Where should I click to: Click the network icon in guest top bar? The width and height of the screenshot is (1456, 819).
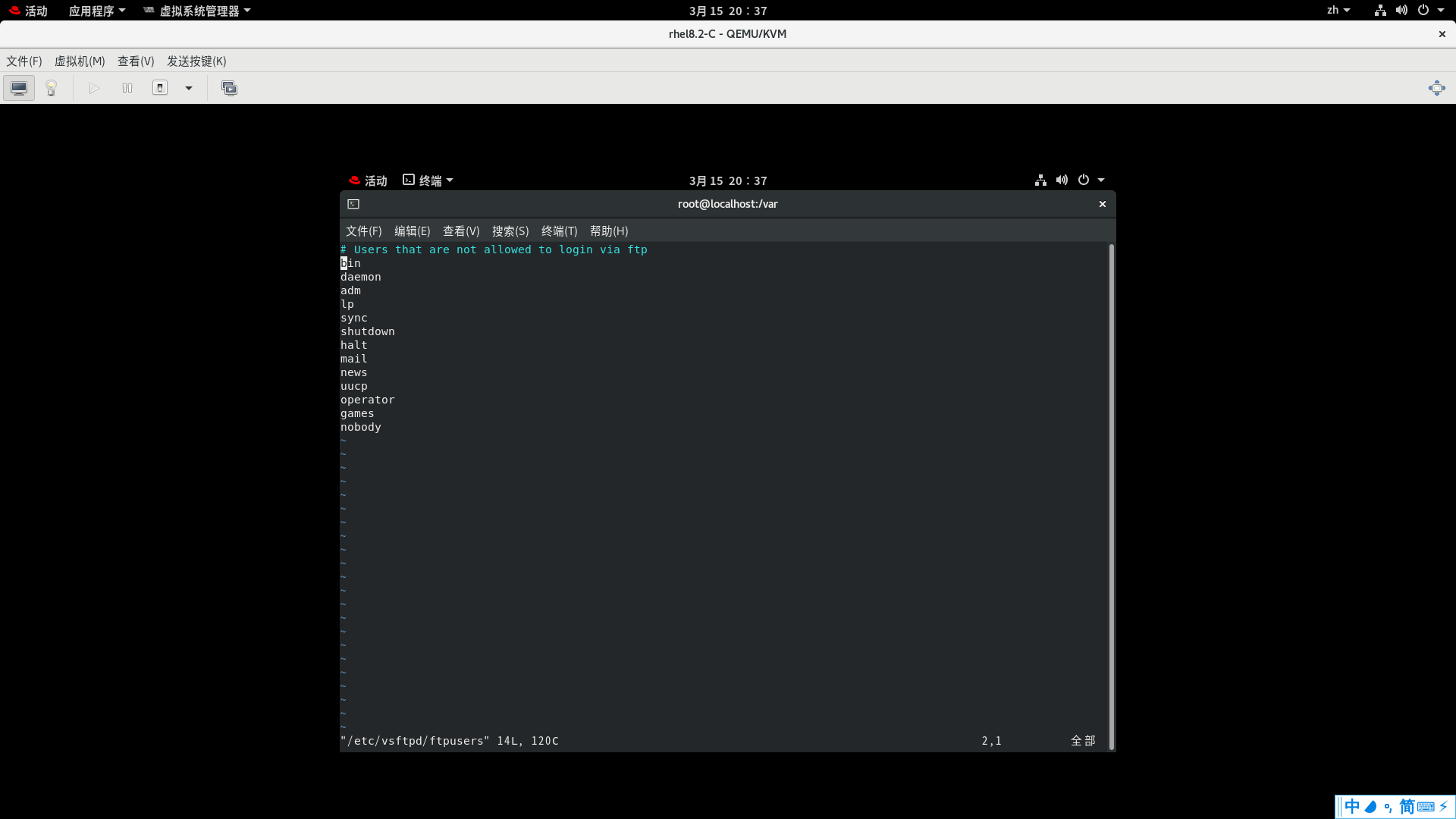(1040, 180)
